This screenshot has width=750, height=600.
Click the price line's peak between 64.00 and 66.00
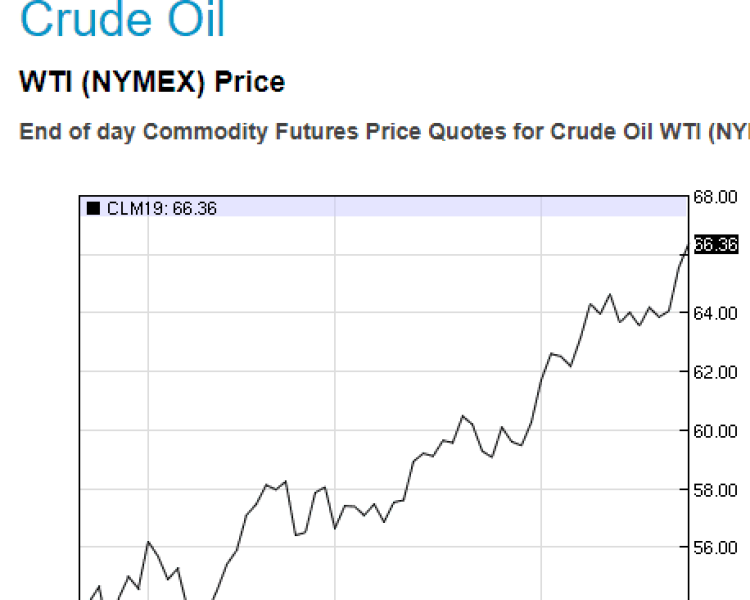click(610, 295)
